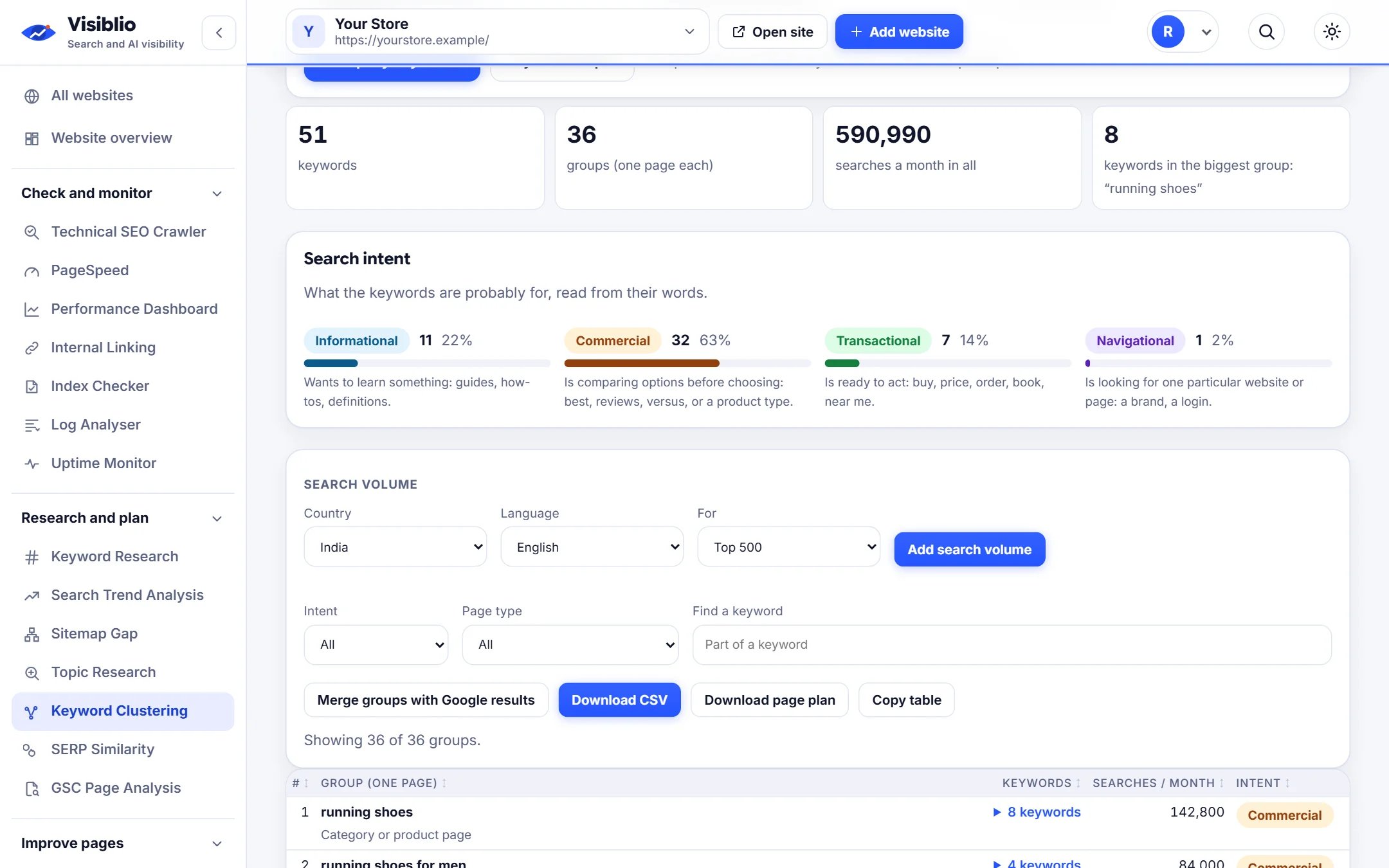
Task: Open the Language dropdown showing English
Action: (x=592, y=547)
